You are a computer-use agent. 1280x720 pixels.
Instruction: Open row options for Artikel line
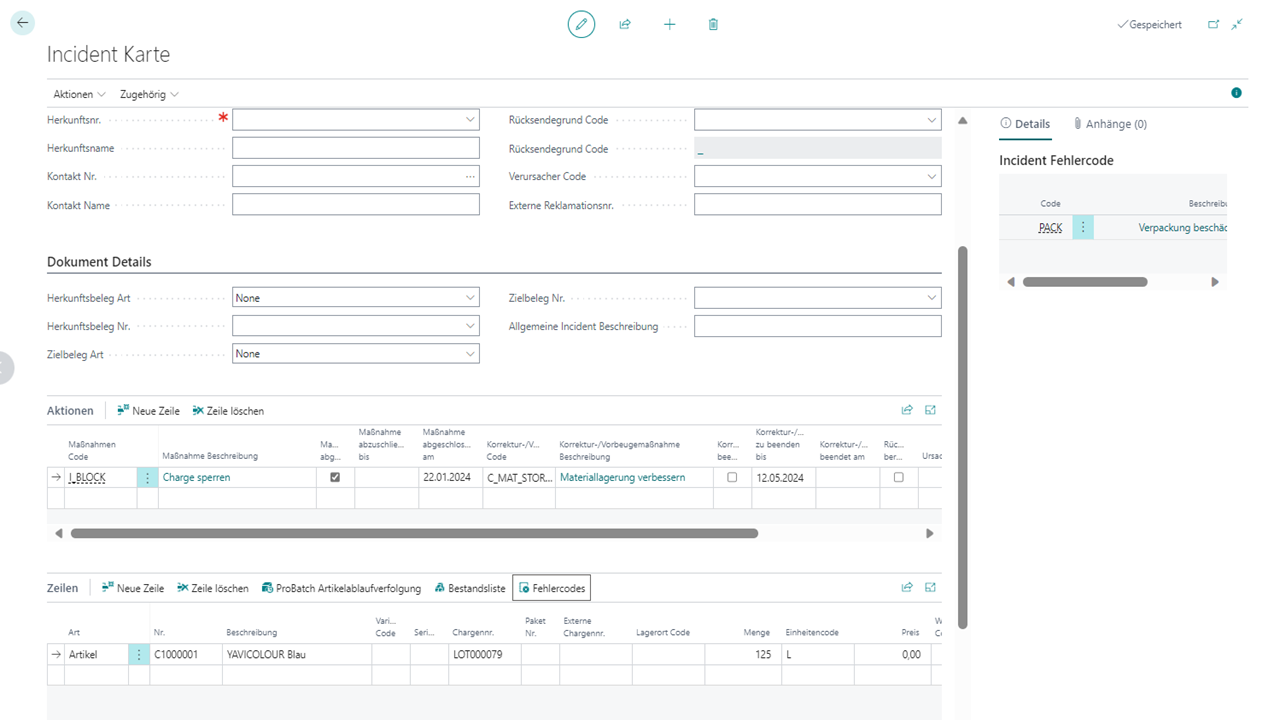[139, 655]
